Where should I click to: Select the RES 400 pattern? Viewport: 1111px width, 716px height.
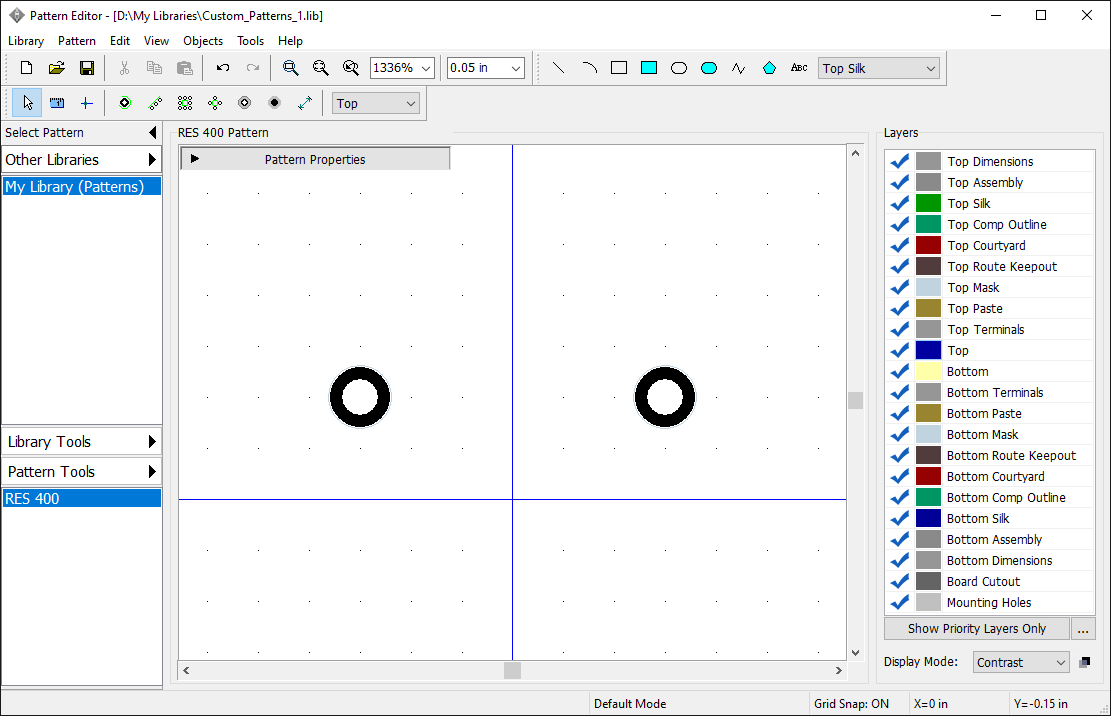click(81, 499)
